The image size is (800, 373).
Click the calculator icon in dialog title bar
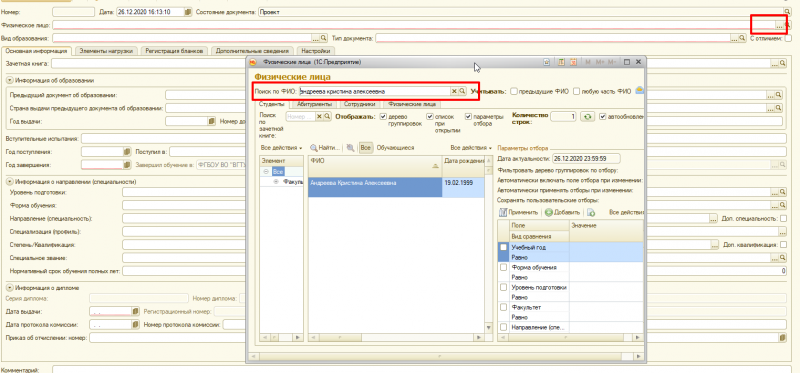[561, 62]
